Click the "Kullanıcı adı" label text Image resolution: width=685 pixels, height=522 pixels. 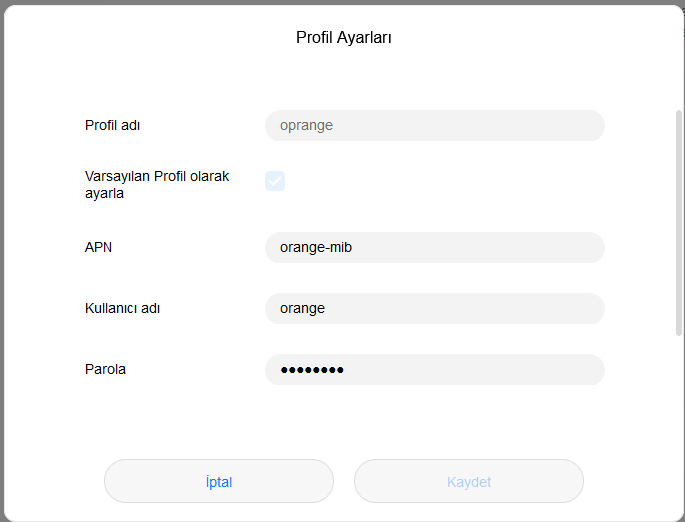point(122,309)
